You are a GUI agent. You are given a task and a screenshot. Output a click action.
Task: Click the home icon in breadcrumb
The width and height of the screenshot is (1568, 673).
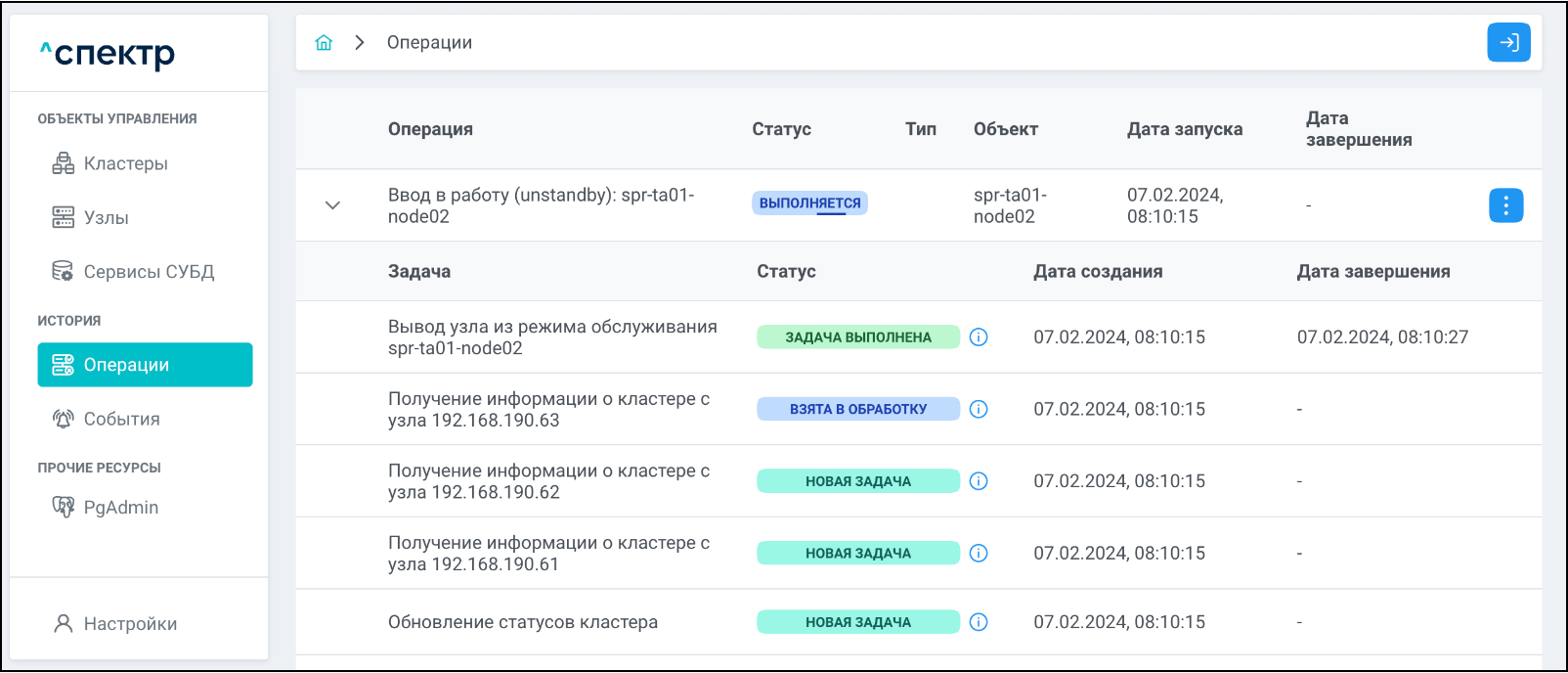324,43
